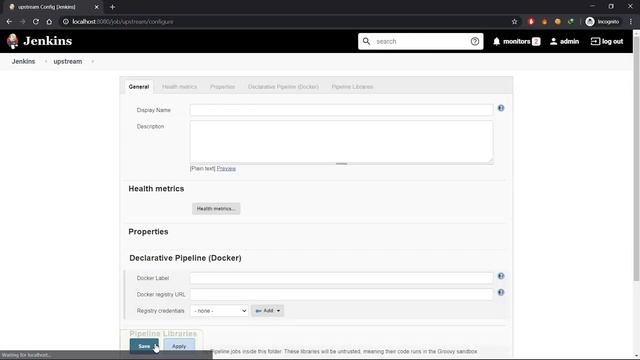Click the Apply button
The height and width of the screenshot is (360, 640).
click(179, 346)
